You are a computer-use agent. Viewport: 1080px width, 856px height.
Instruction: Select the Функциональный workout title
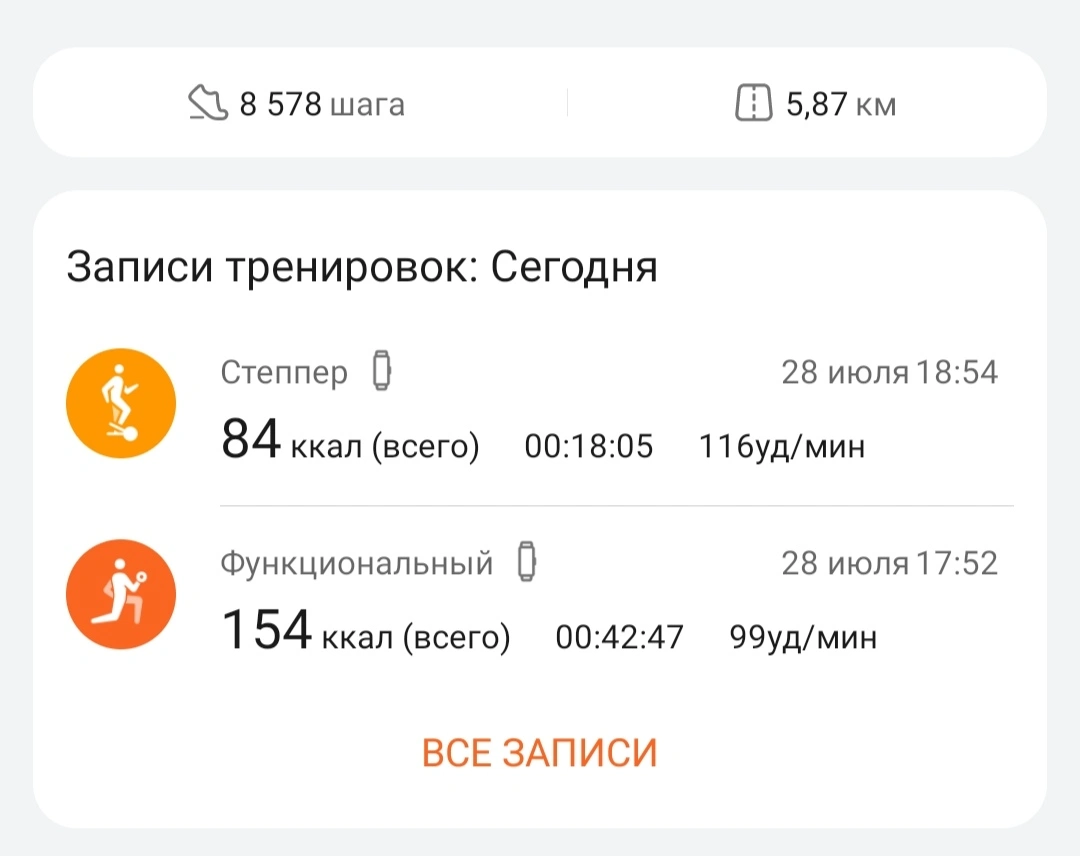point(357,563)
